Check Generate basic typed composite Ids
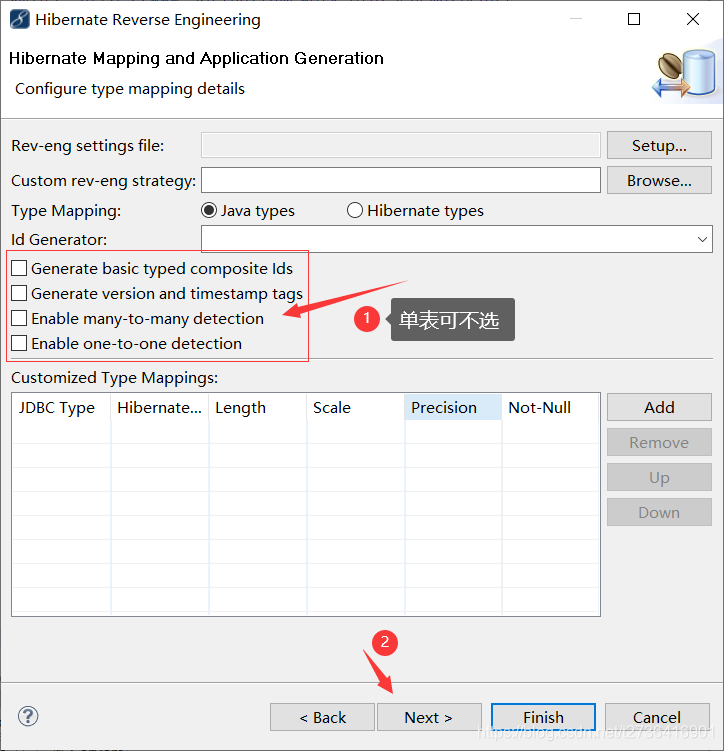 point(19,268)
